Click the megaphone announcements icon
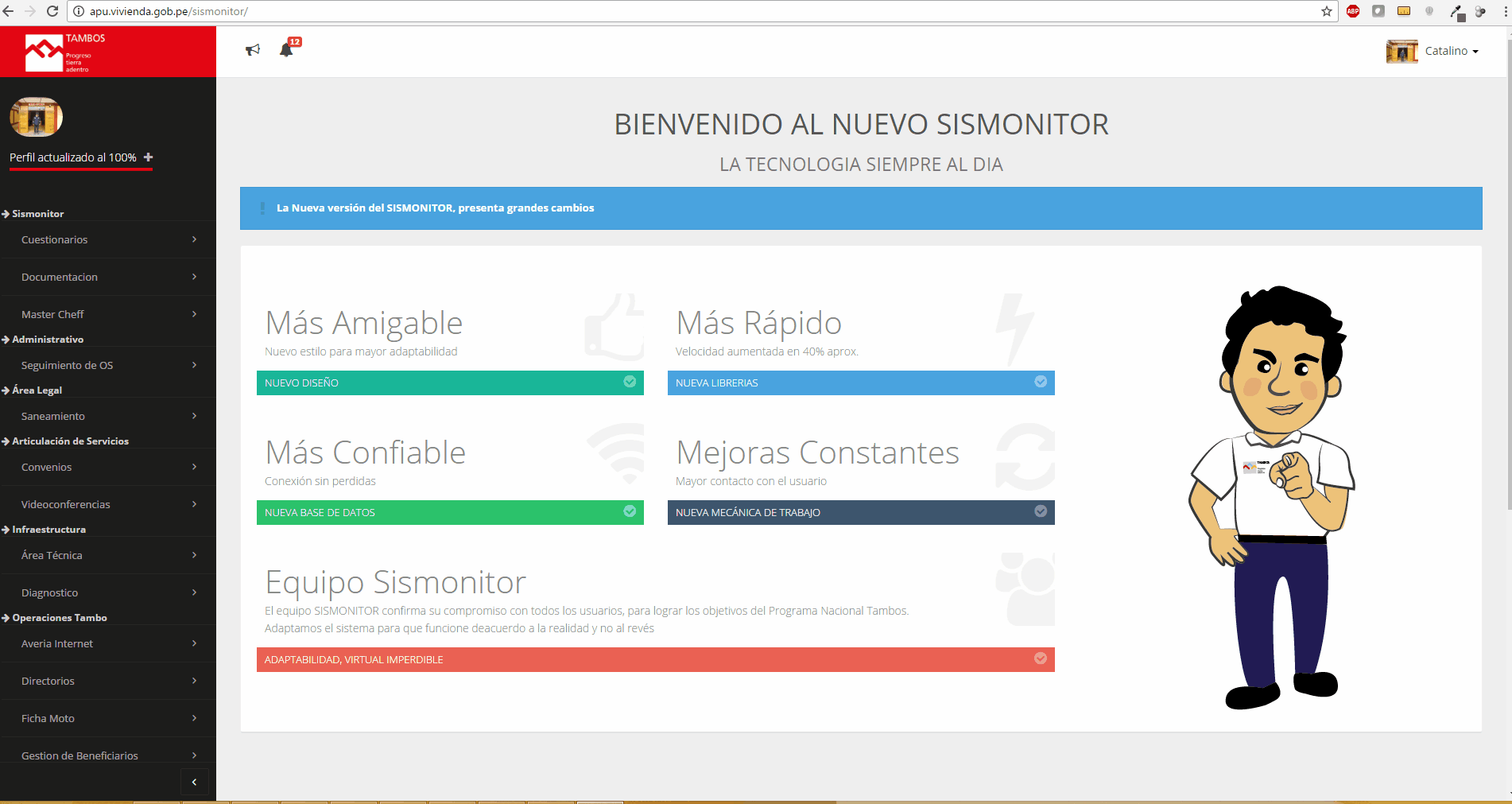 pos(253,50)
